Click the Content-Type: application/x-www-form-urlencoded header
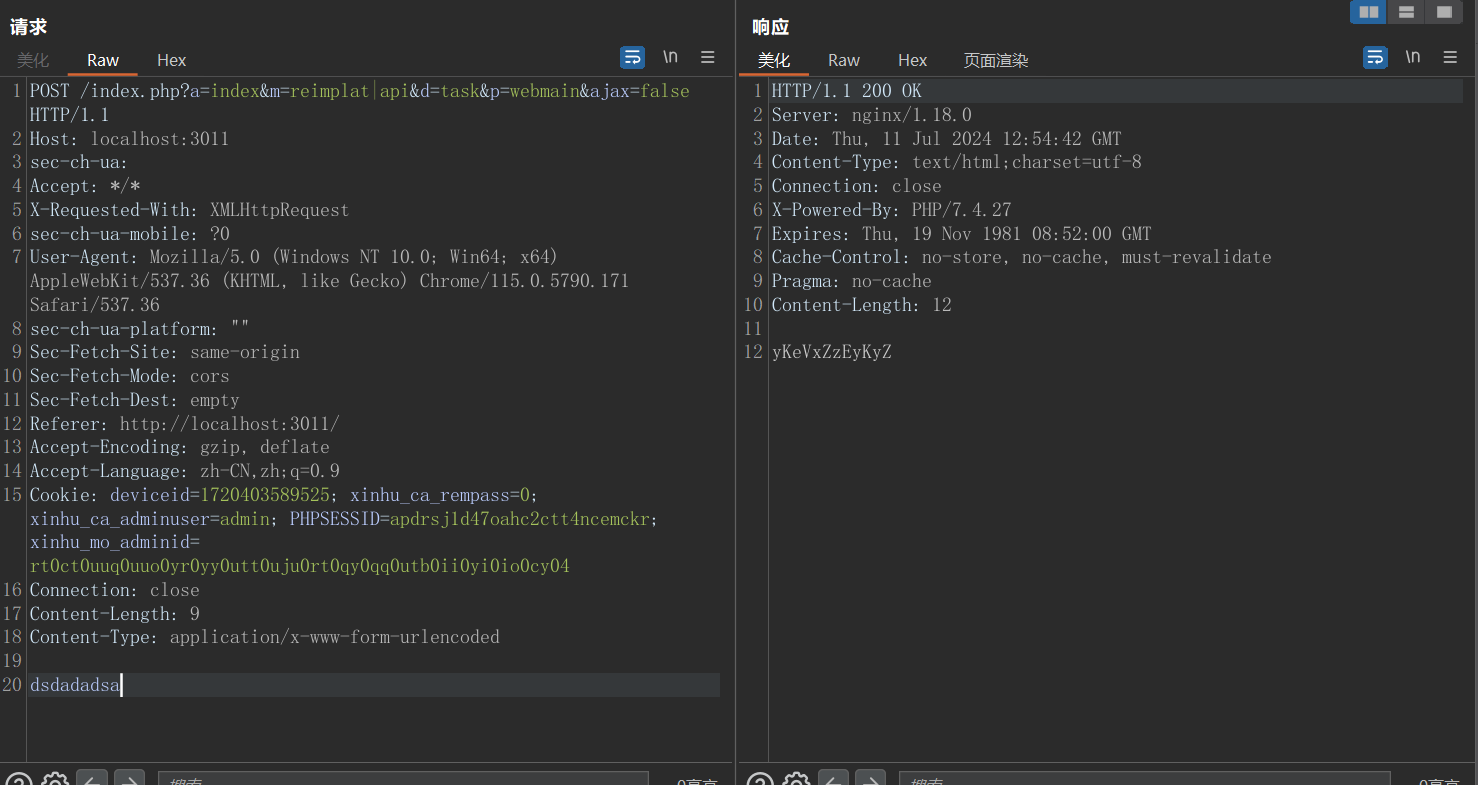 click(x=265, y=637)
